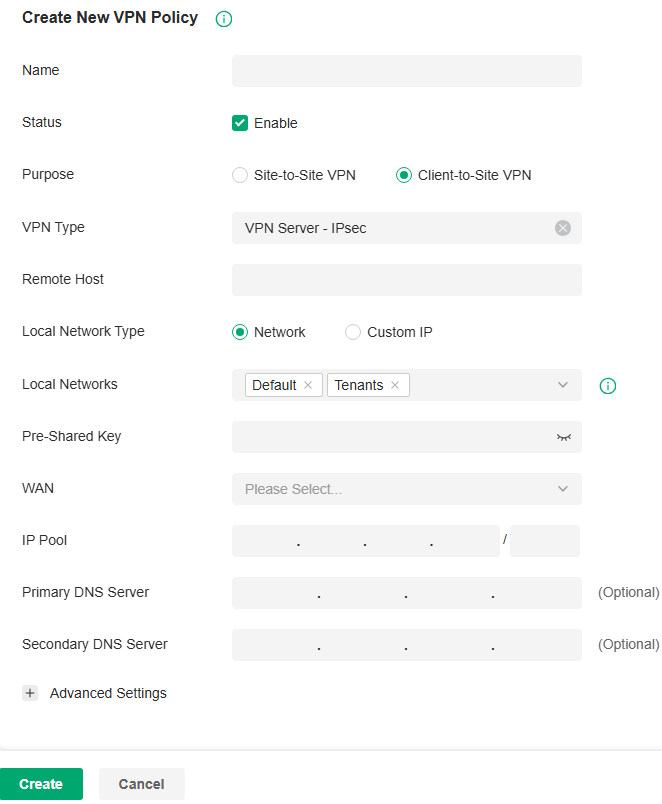Choose Custom IP as Local Network Type
The width and height of the screenshot is (662, 804).
352,331
